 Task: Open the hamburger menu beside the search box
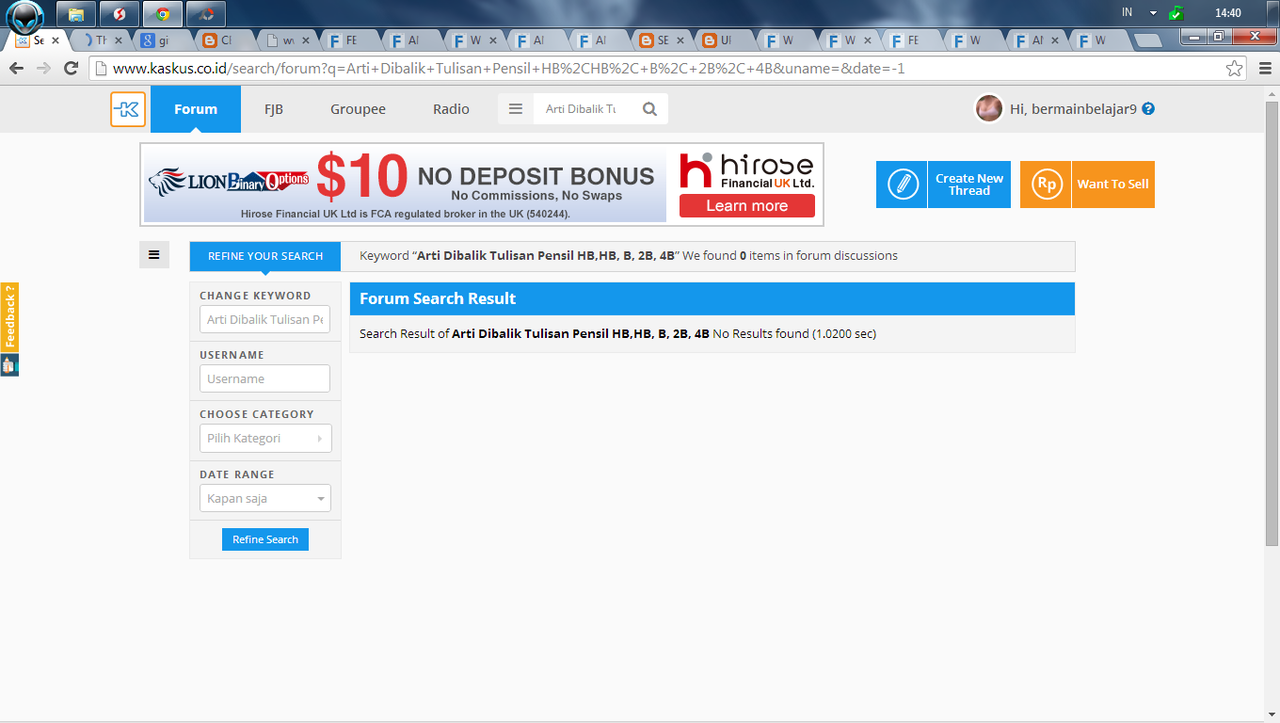coord(516,109)
